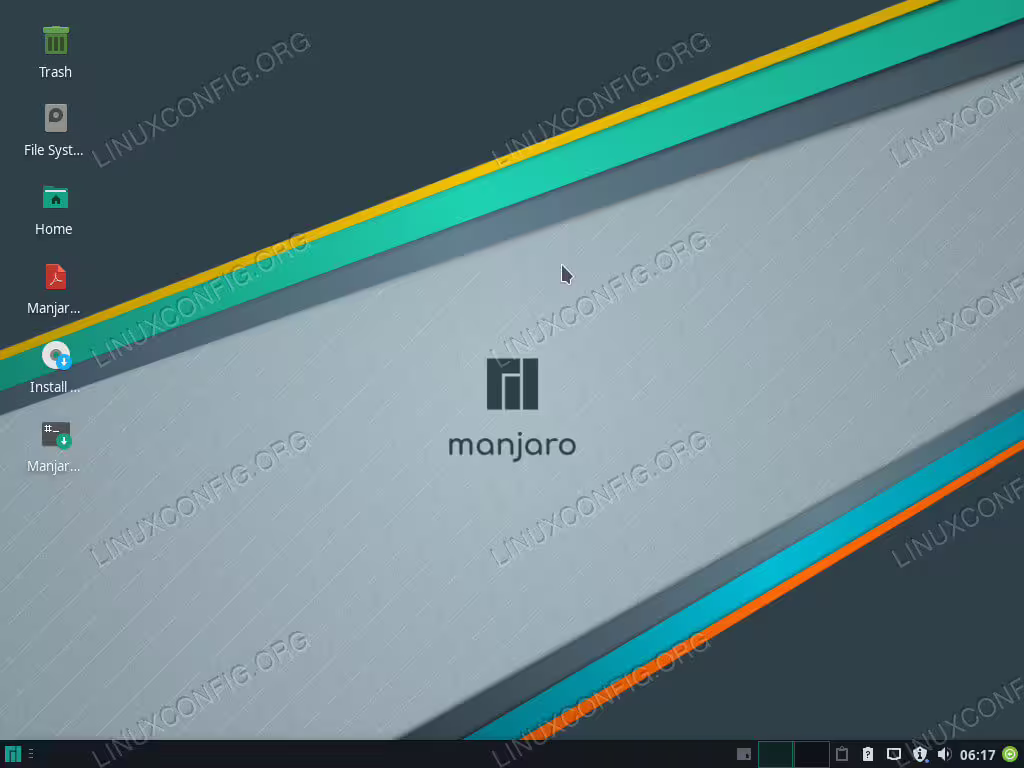The height and width of the screenshot is (768, 1024).
Task: Open the green session logout button
Action: 1010,754
